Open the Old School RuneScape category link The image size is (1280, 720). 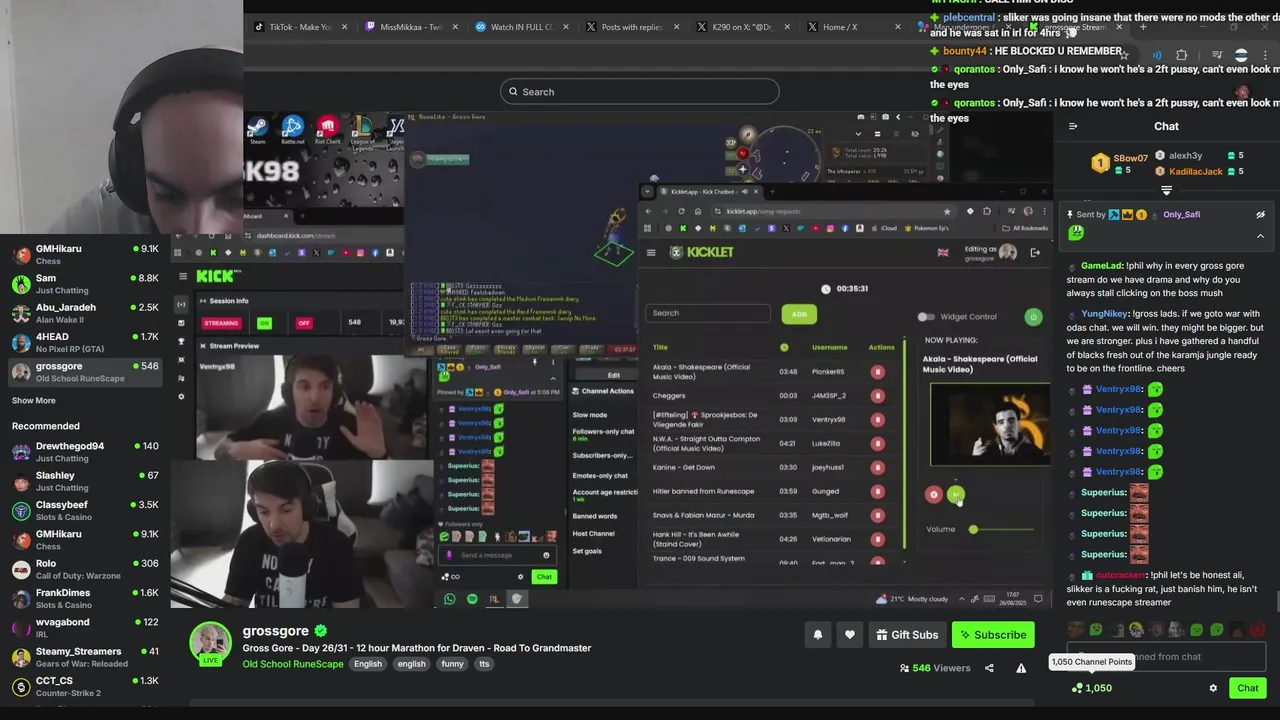pos(293,664)
